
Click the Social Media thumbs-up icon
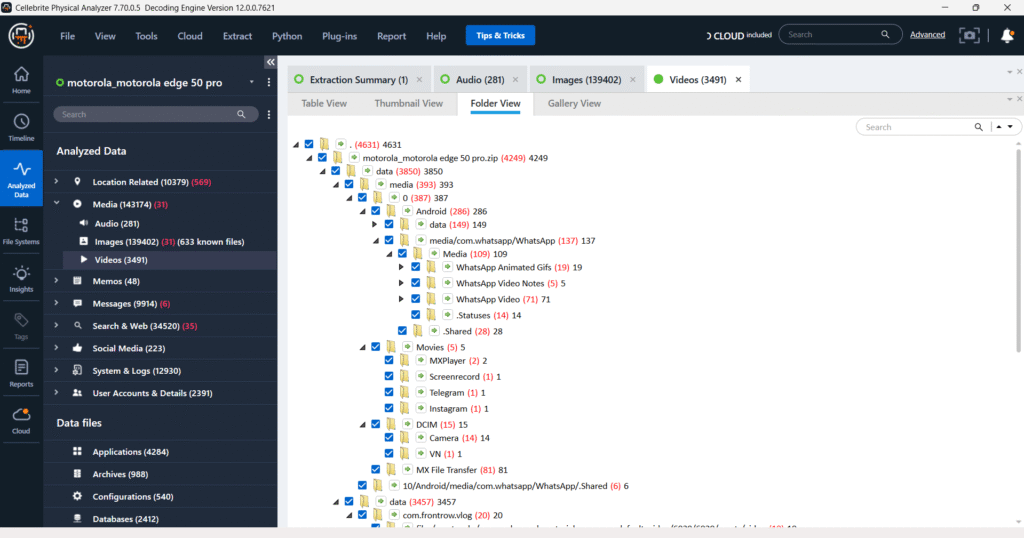click(x=77, y=348)
